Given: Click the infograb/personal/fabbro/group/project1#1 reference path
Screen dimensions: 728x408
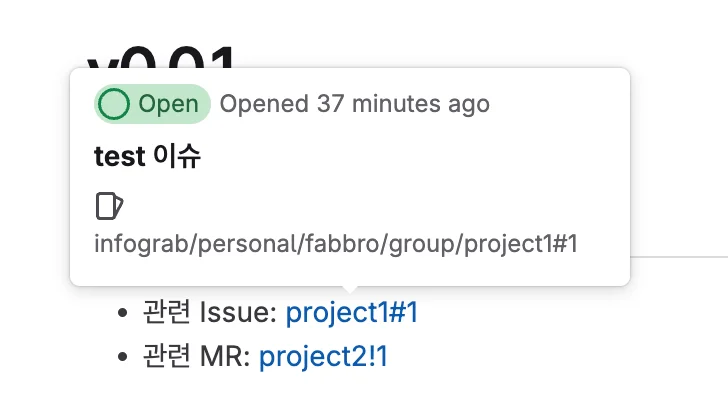Looking at the screenshot, I should [x=336, y=244].
